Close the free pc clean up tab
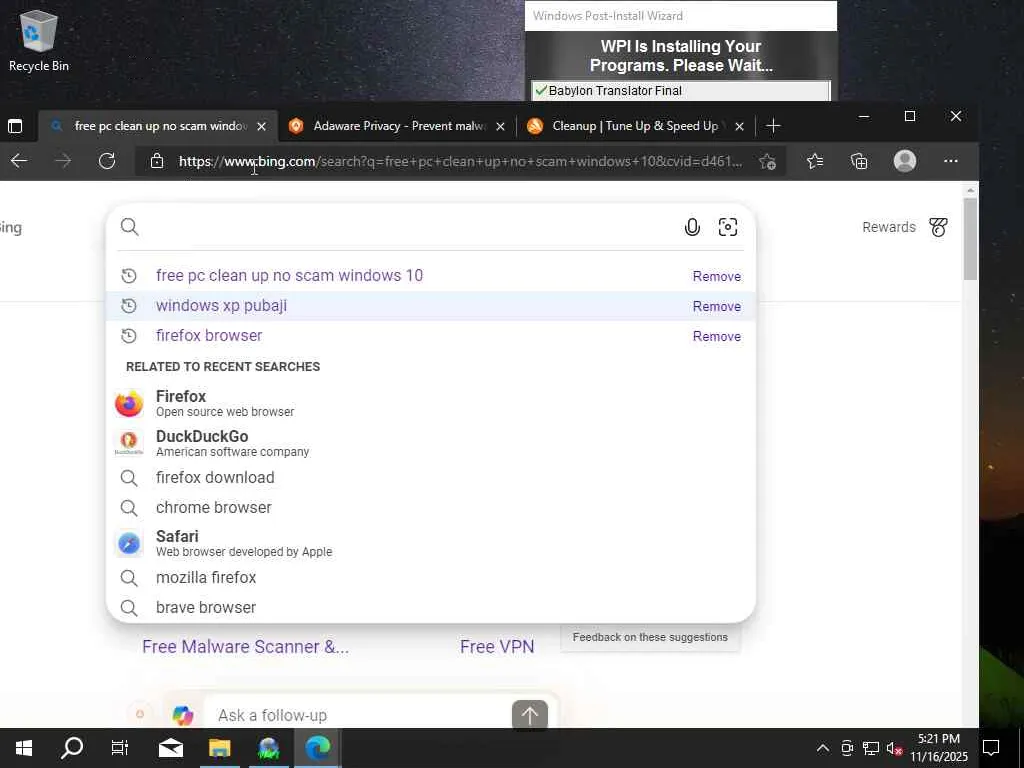This screenshot has width=1024, height=768. click(261, 126)
